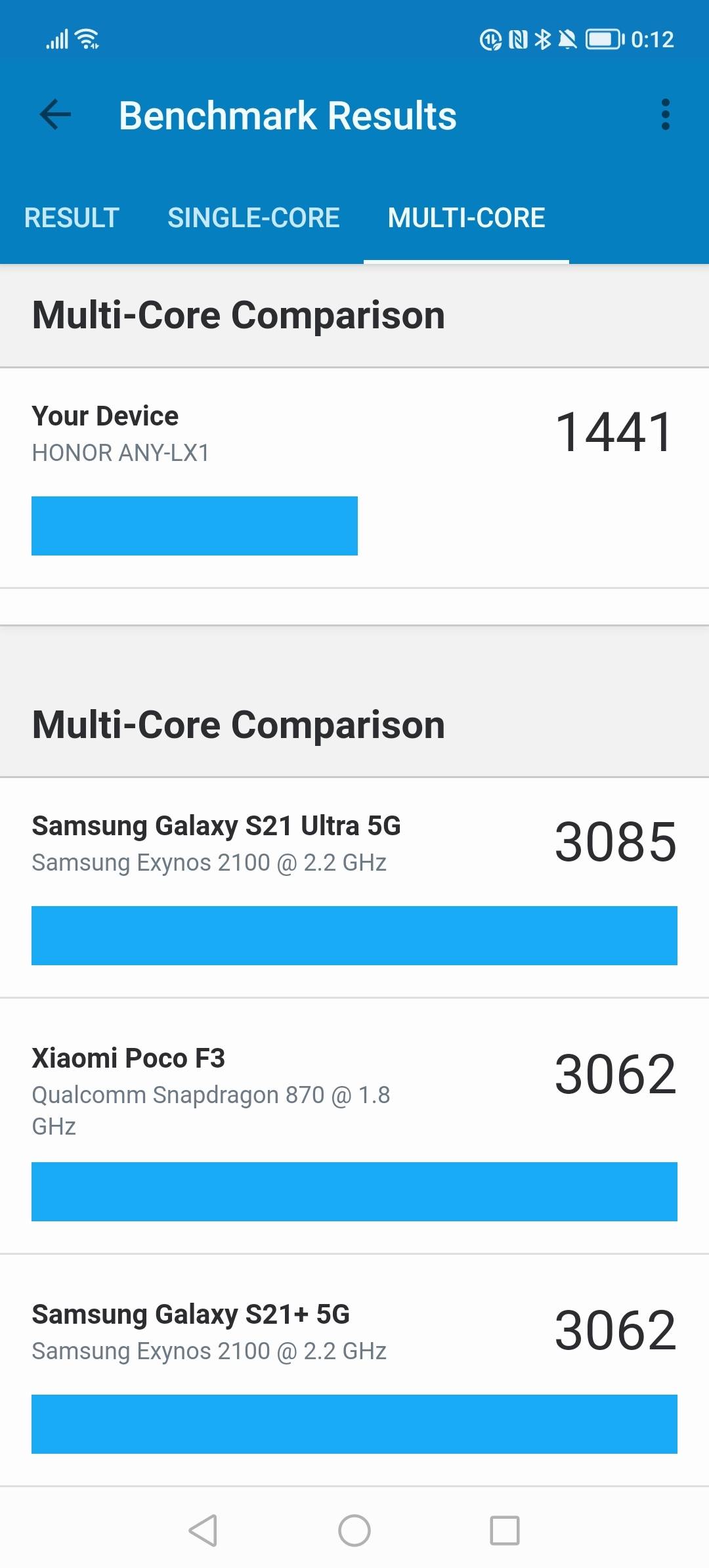Tap Your Device HONOR ANY-LX1 entry
Image resolution: width=709 pixels, height=1568 pixels.
click(121, 433)
